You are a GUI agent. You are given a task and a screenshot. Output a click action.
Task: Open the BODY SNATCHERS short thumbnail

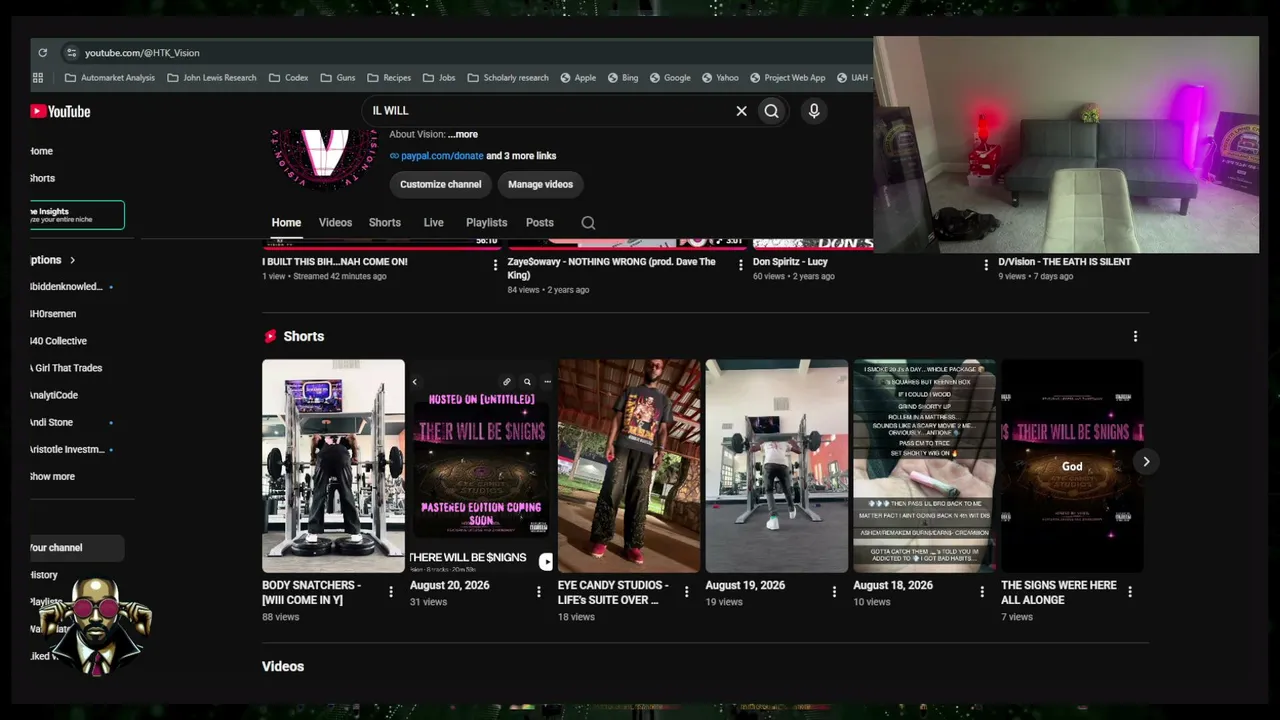coord(333,466)
